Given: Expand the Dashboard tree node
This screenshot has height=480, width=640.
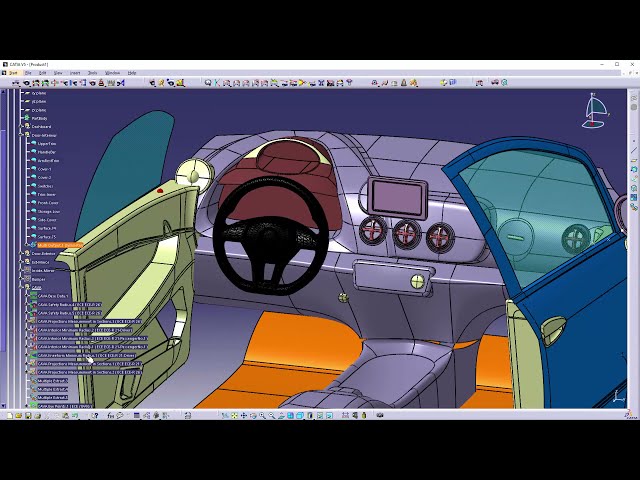Looking at the screenshot, I should (x=21, y=127).
